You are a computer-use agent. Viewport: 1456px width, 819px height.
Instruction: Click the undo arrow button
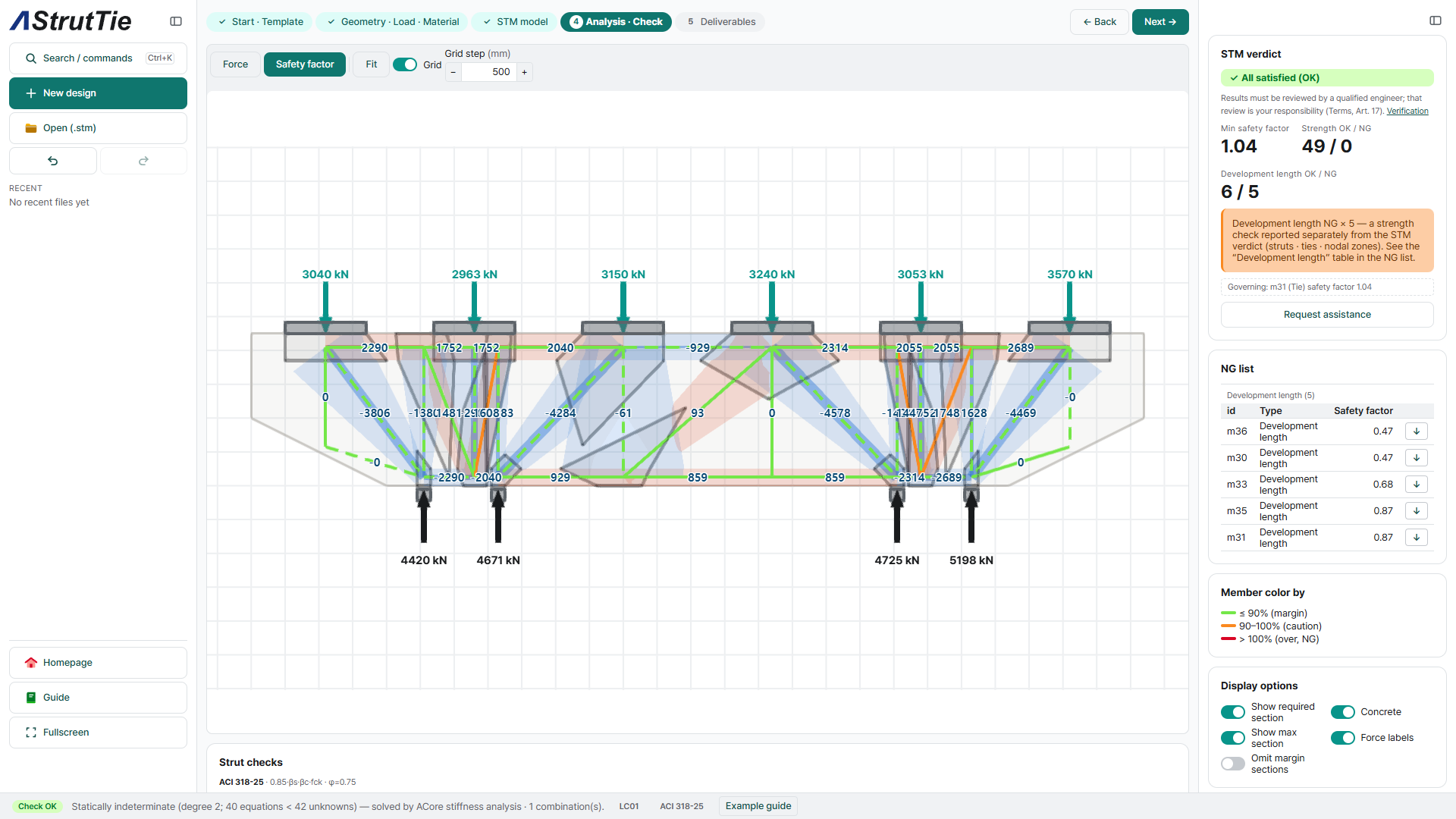53,161
